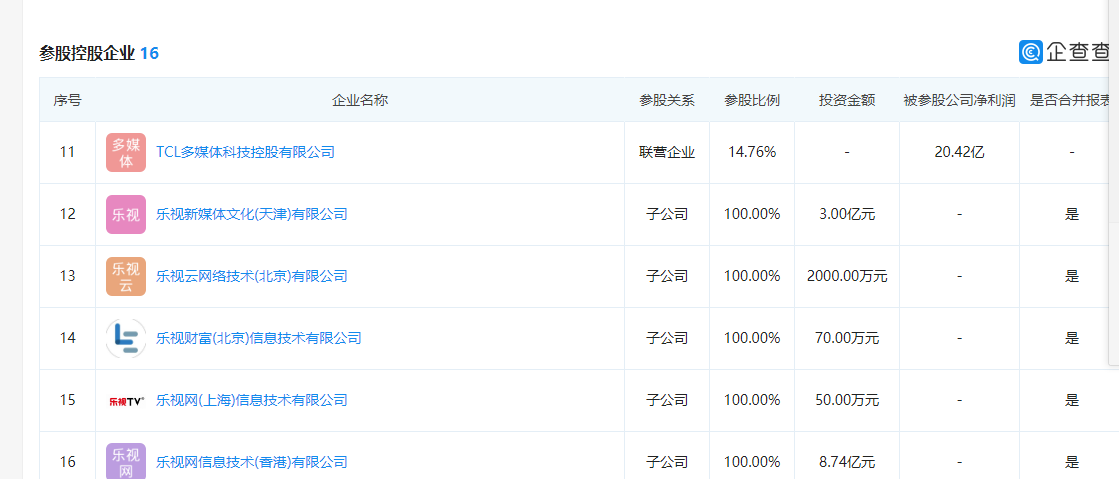The width and height of the screenshot is (1119, 479).
Task: Click the 参股比例 column header
Action: pyautogui.click(x=751, y=101)
